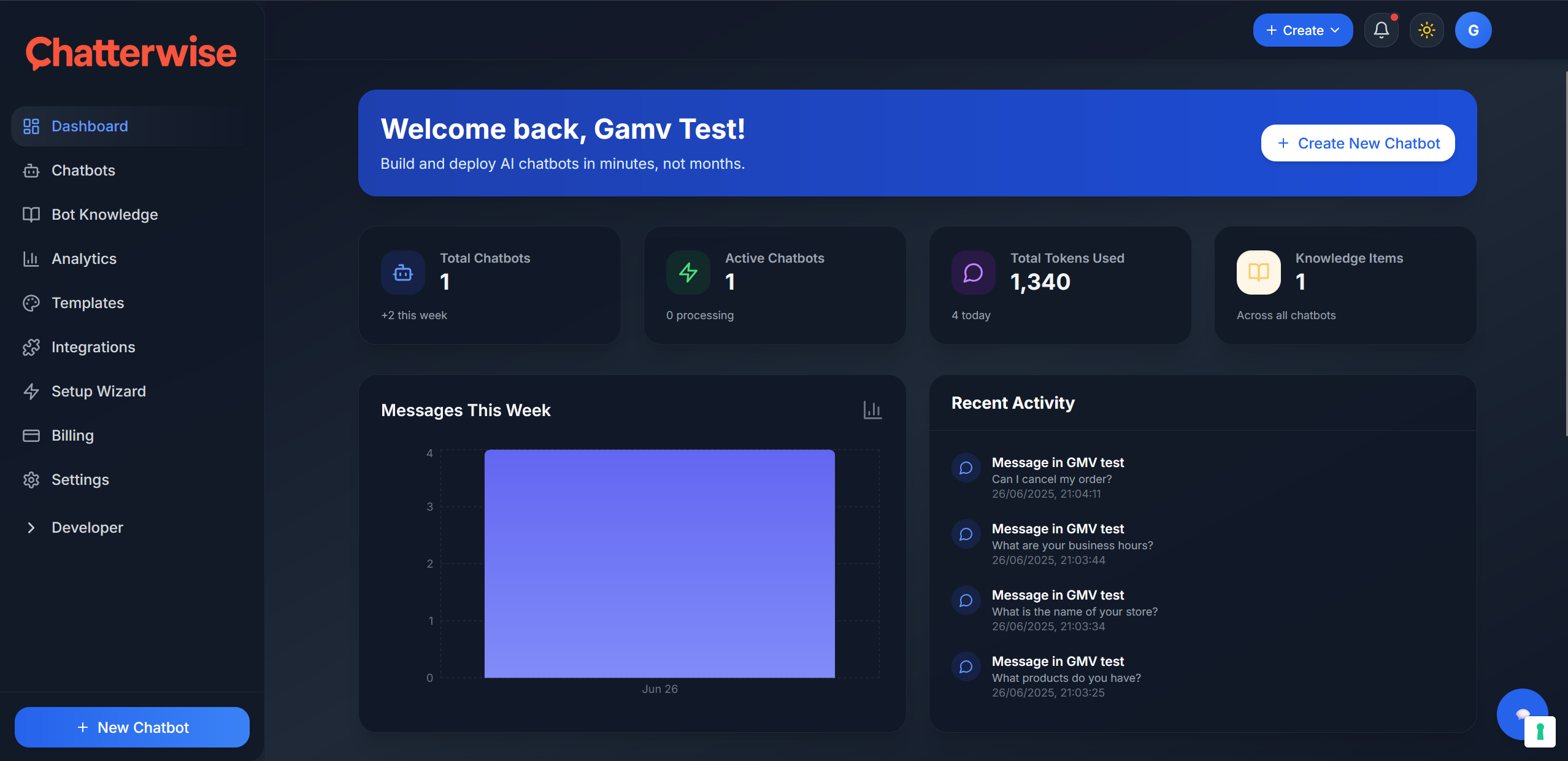The width and height of the screenshot is (1568, 761).
Task: Expand the Developer section in sidebar
Action: pos(87,527)
